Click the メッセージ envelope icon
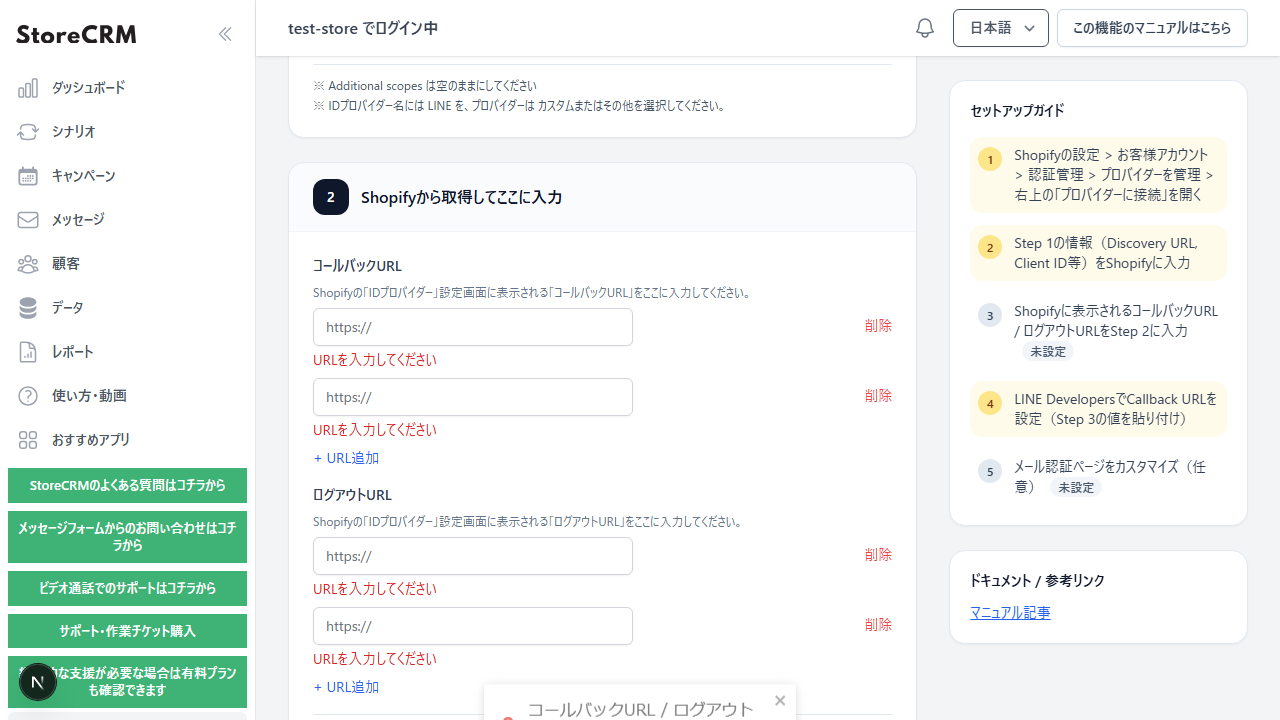This screenshot has width=1280, height=720. point(28,220)
